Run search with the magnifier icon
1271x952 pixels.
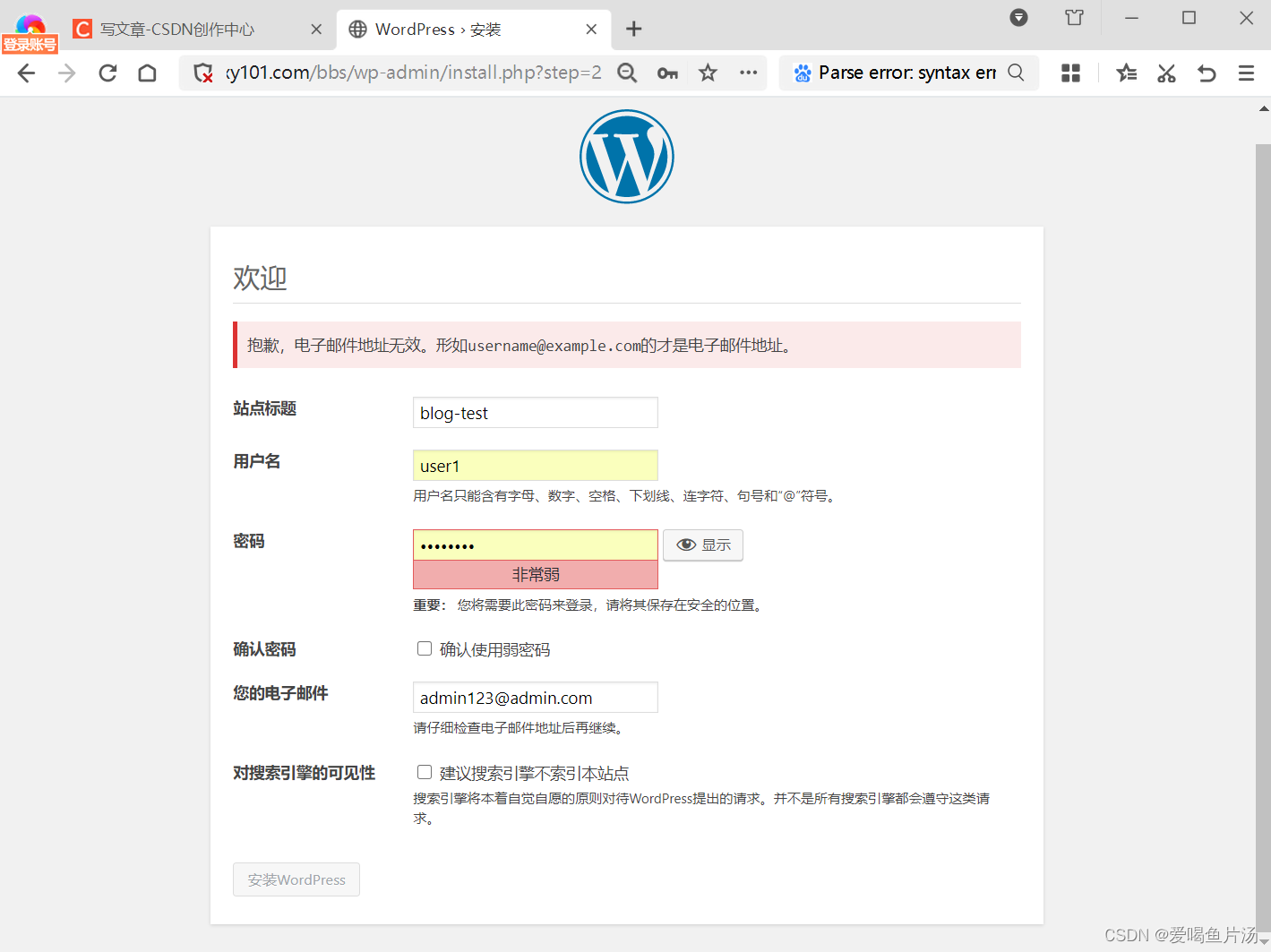pos(1016,73)
